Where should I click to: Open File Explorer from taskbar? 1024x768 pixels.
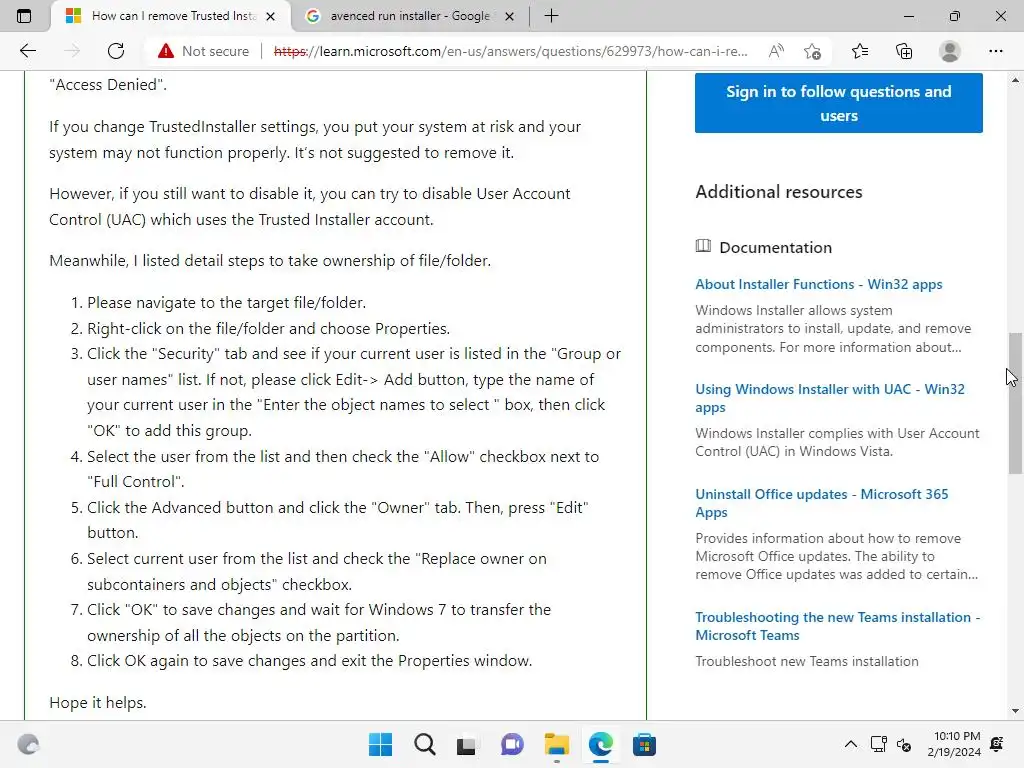556,744
